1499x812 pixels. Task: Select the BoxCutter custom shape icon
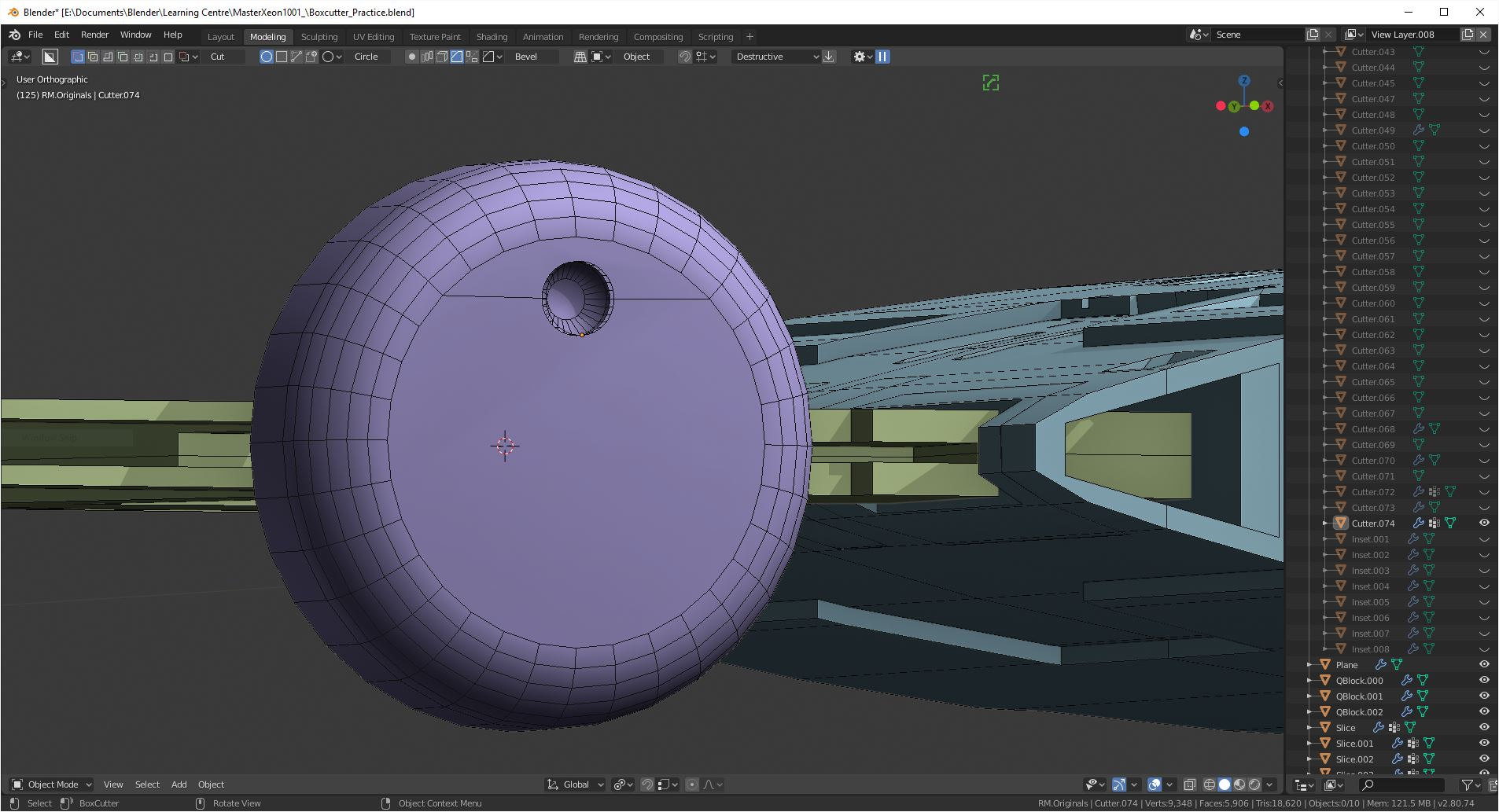(x=311, y=57)
